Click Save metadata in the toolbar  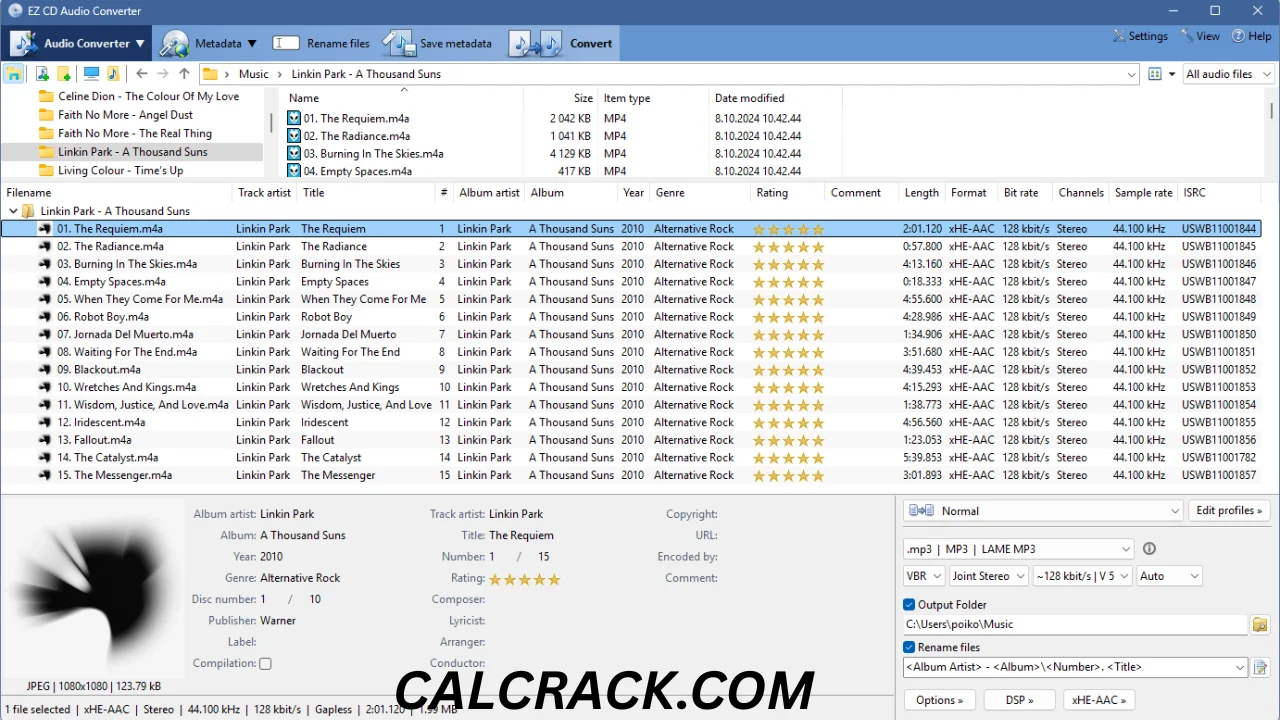click(x=438, y=43)
